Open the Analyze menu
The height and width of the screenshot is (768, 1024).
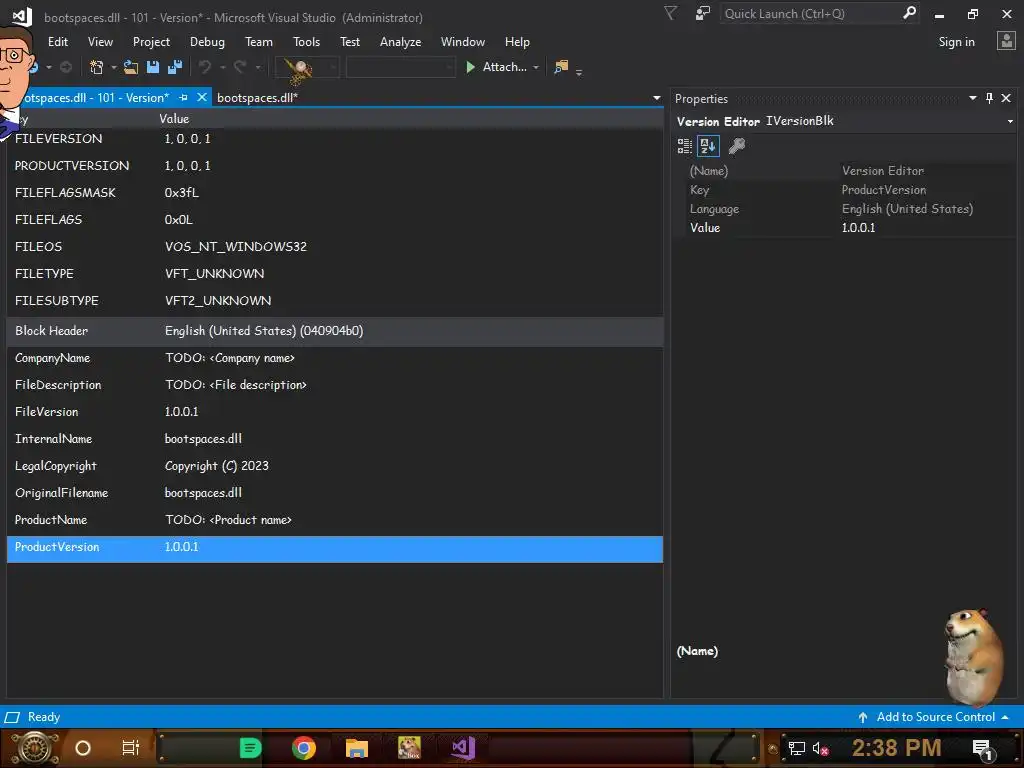[400, 42]
